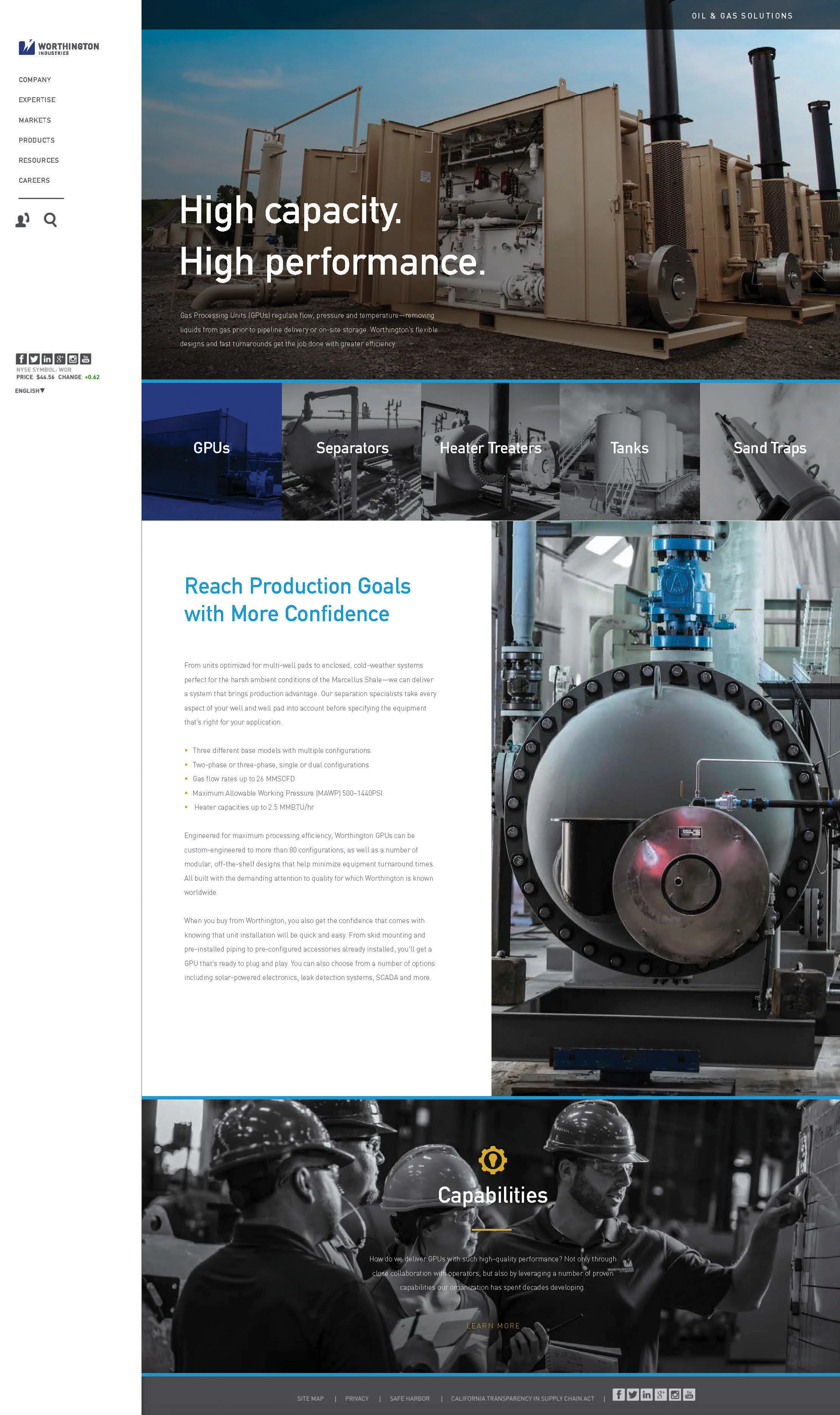Open the Privacy footer link
This screenshot has height=1415, width=840.
(x=357, y=1399)
